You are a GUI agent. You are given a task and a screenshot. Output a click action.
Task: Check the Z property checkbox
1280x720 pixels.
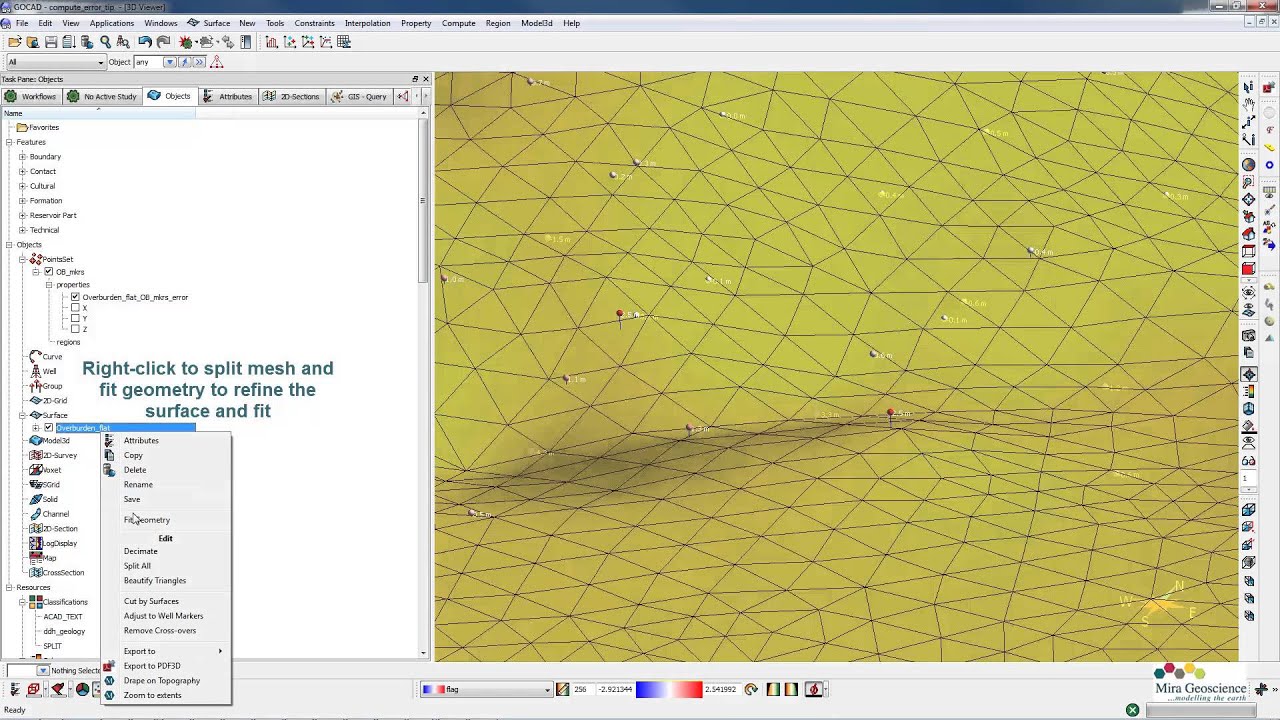pos(75,329)
